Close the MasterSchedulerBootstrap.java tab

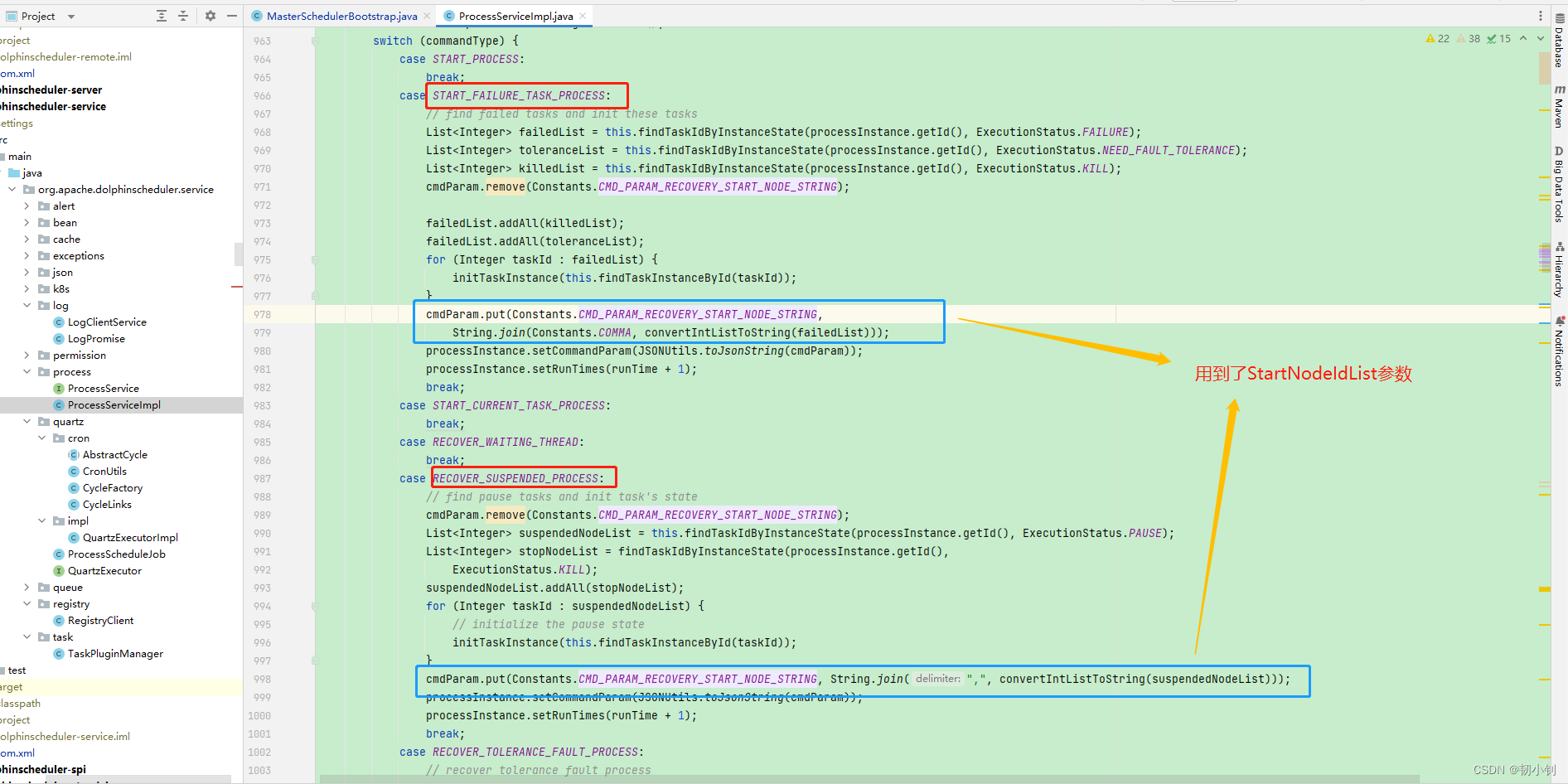click(427, 16)
